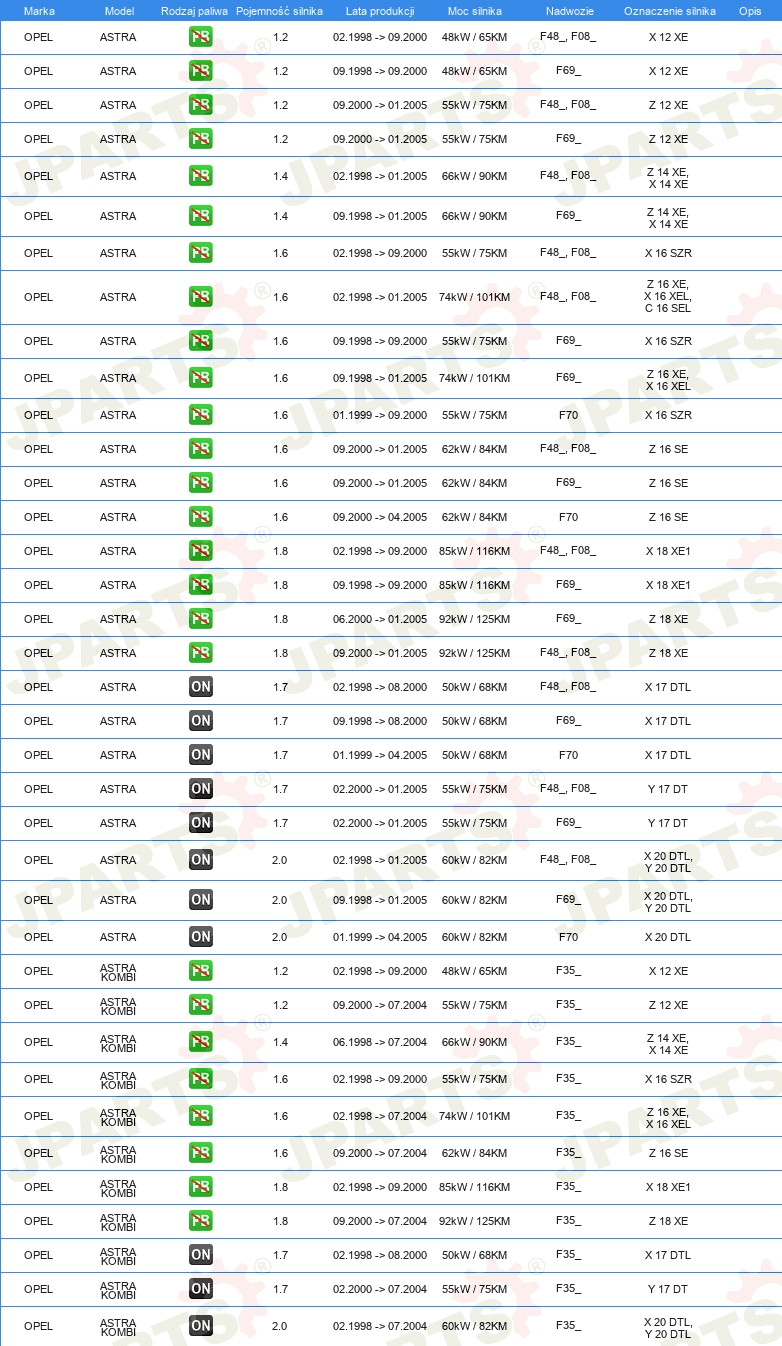782x1346 pixels.
Task: Click the Marka column header
Action: tap(39, 10)
